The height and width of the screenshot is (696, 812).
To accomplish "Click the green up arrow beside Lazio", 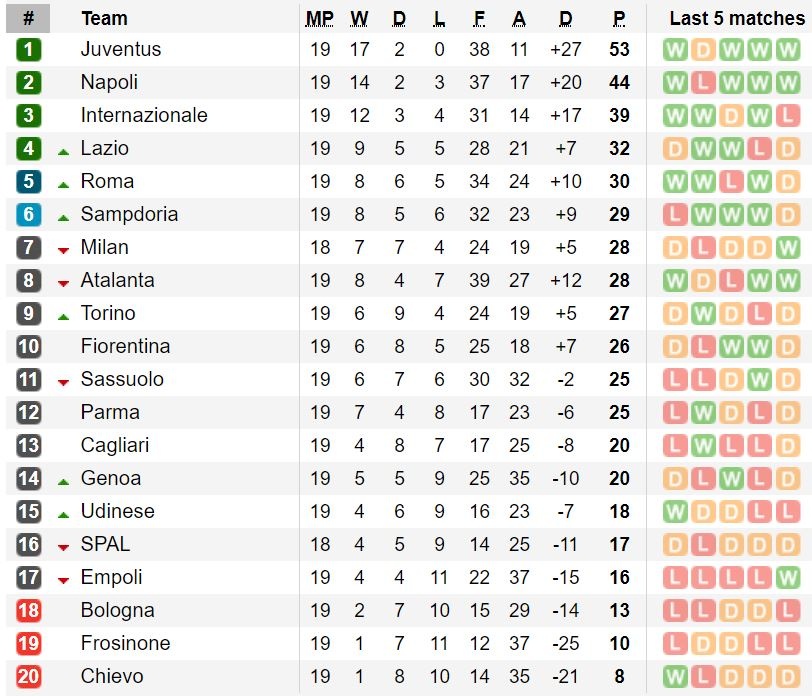I will [x=63, y=150].
